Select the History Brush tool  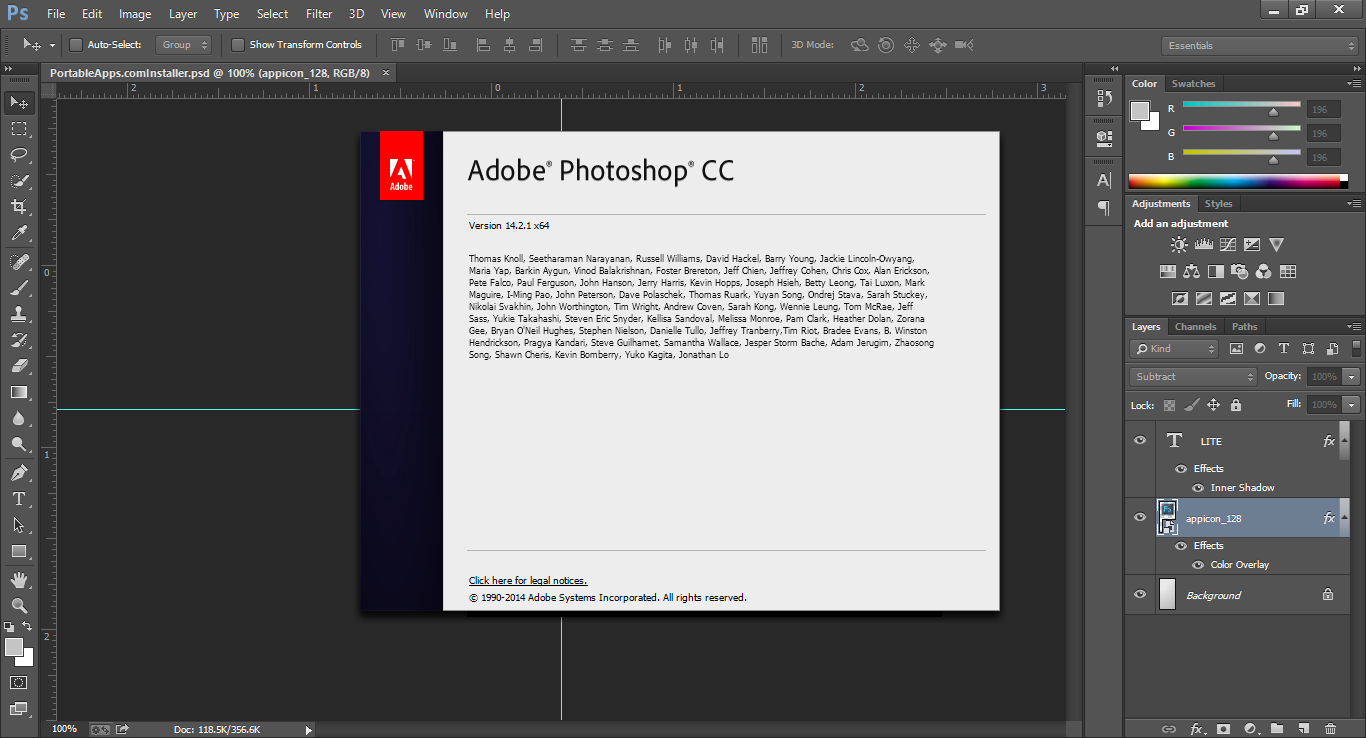tap(19, 340)
